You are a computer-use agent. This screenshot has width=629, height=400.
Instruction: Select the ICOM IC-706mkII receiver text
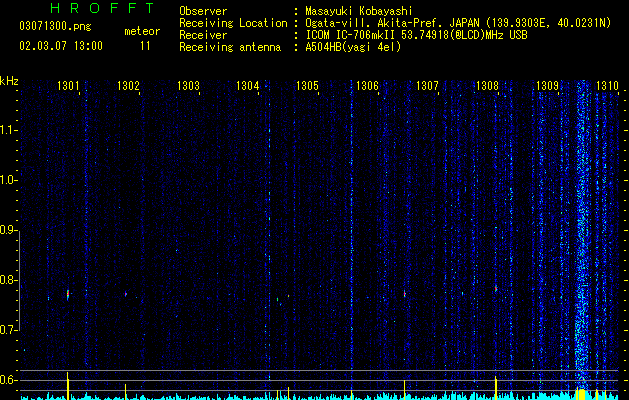pos(416,35)
